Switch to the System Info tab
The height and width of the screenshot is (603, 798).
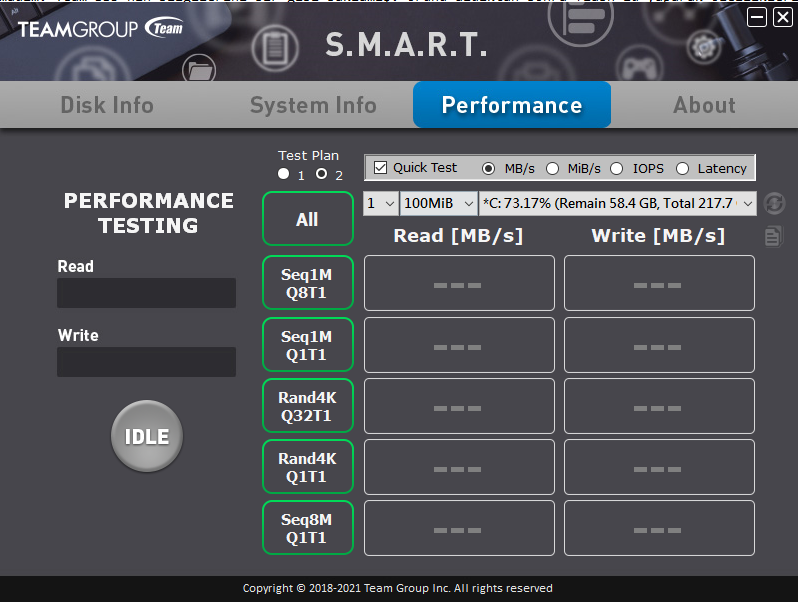tap(313, 105)
